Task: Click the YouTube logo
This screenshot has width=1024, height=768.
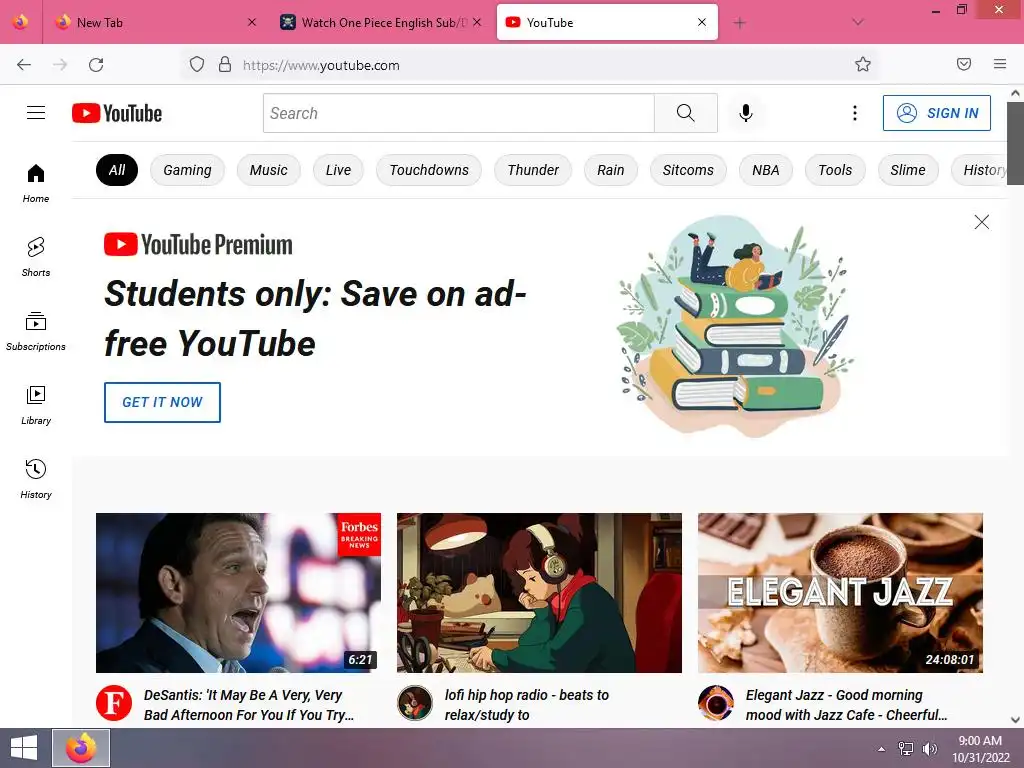Action: pyautogui.click(x=117, y=113)
